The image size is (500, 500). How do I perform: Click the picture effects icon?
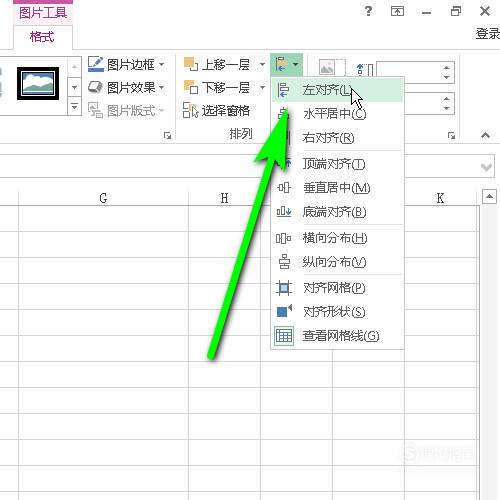[x=95, y=87]
